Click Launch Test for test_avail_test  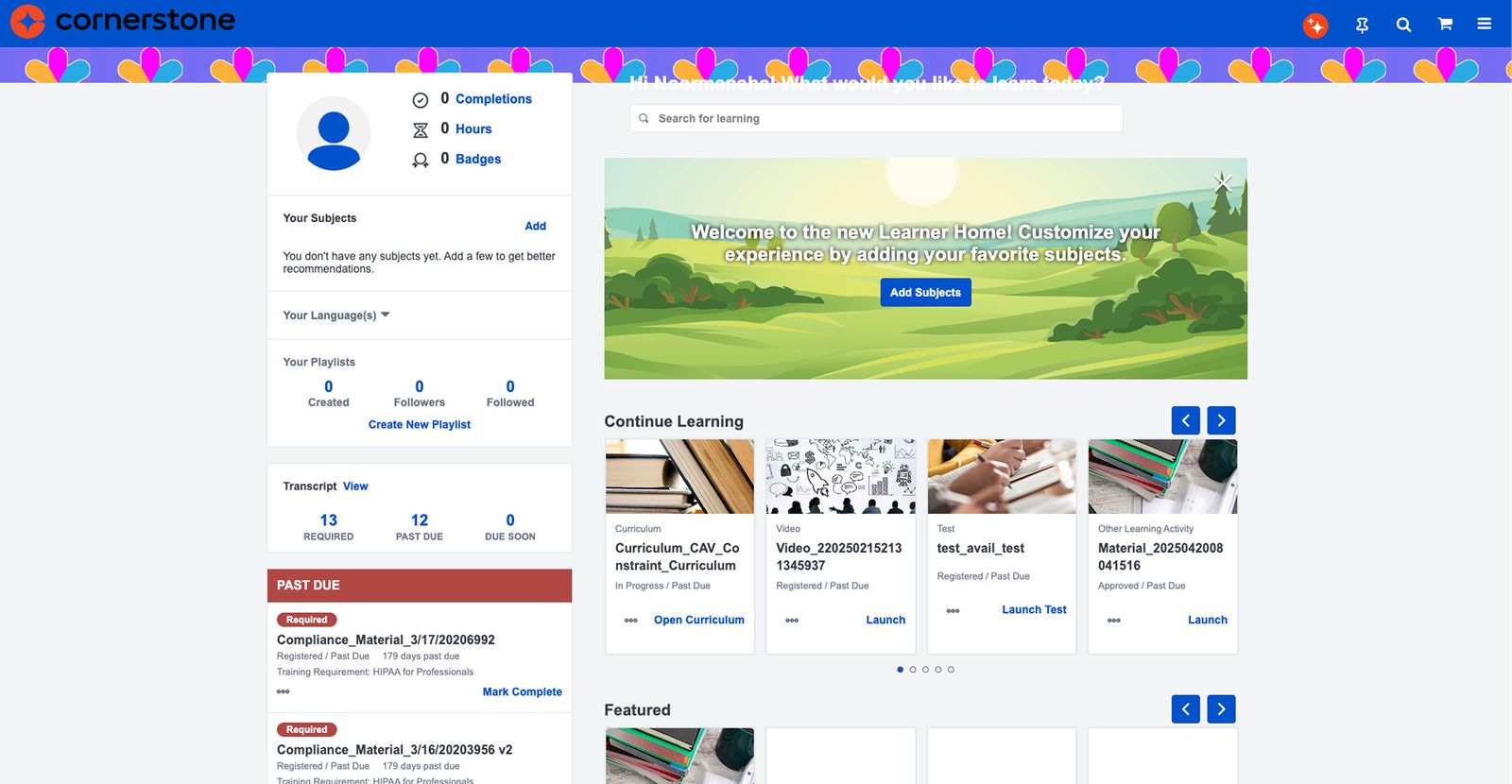[x=1034, y=610]
